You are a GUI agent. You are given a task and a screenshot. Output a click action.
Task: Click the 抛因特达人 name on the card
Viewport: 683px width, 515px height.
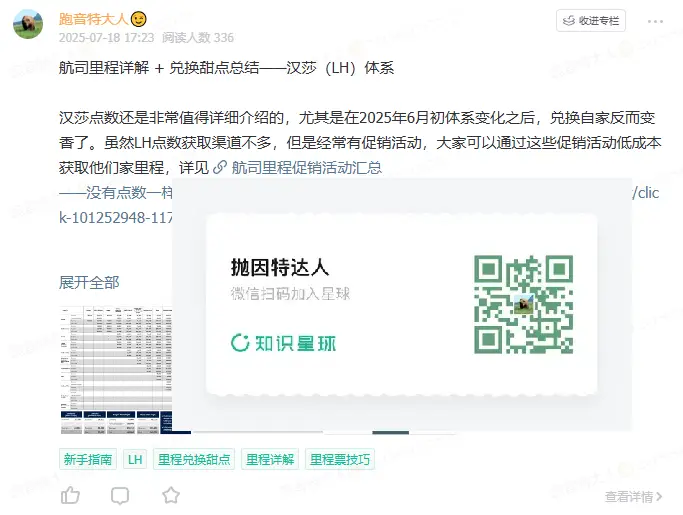click(x=280, y=267)
